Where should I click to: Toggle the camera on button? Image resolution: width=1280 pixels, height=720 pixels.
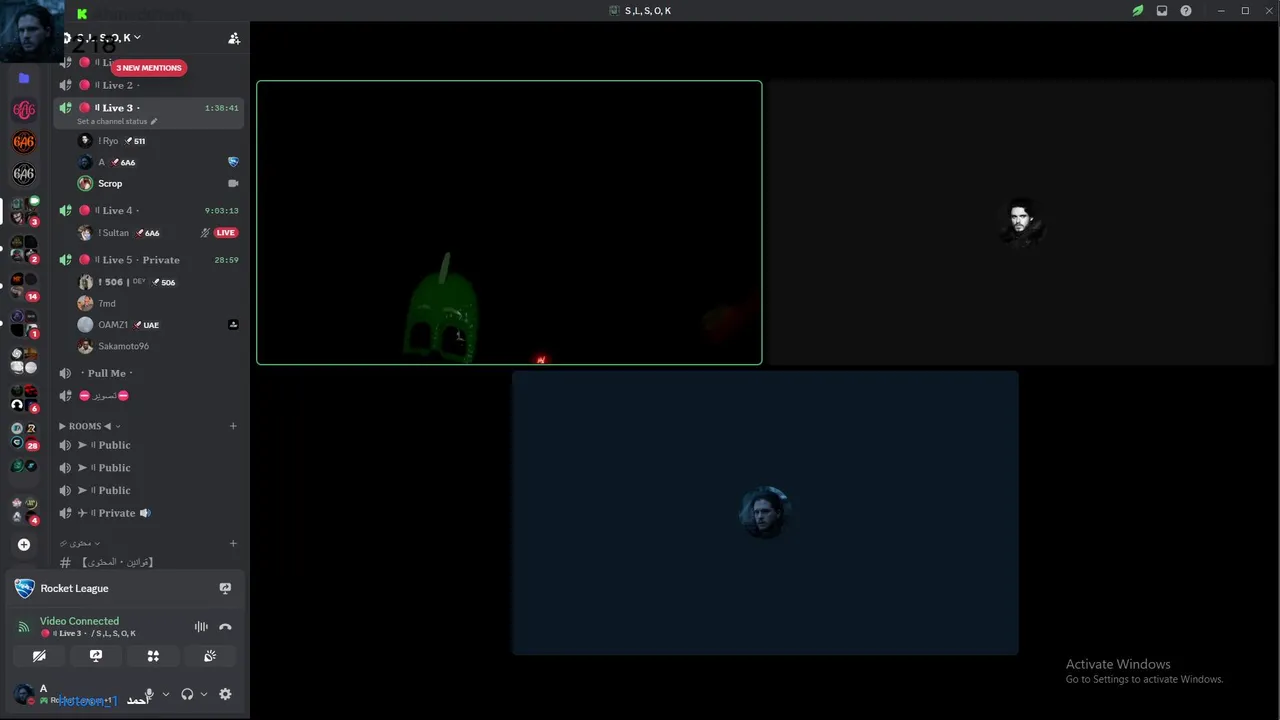coord(39,656)
